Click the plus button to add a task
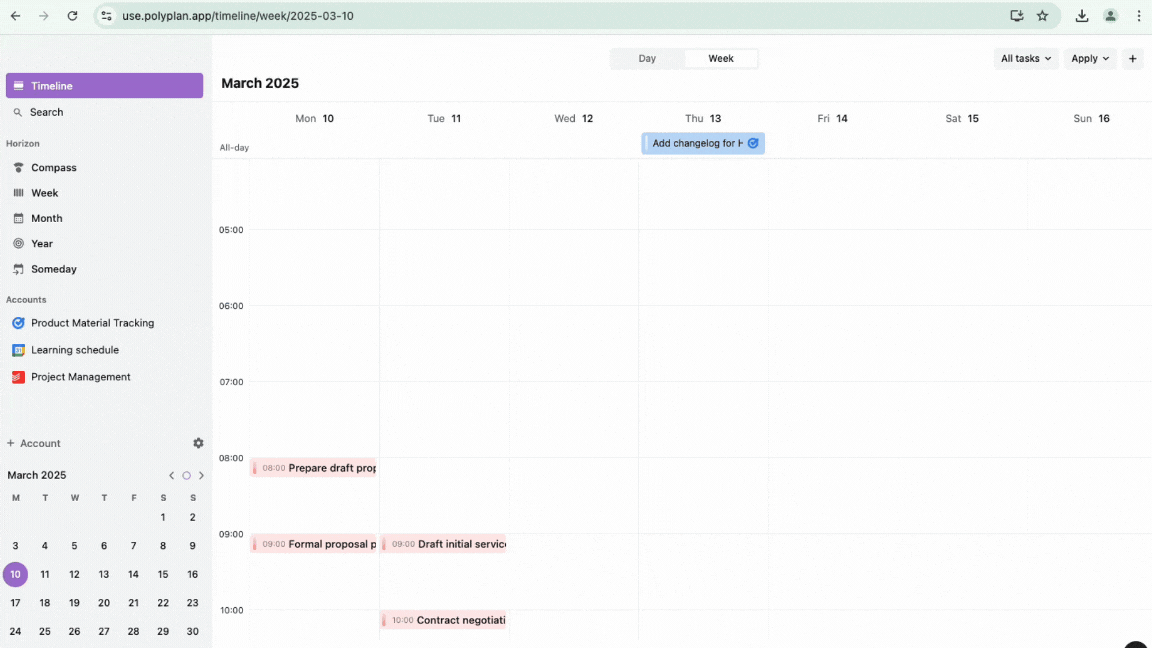The width and height of the screenshot is (1152, 648). click(x=1132, y=59)
